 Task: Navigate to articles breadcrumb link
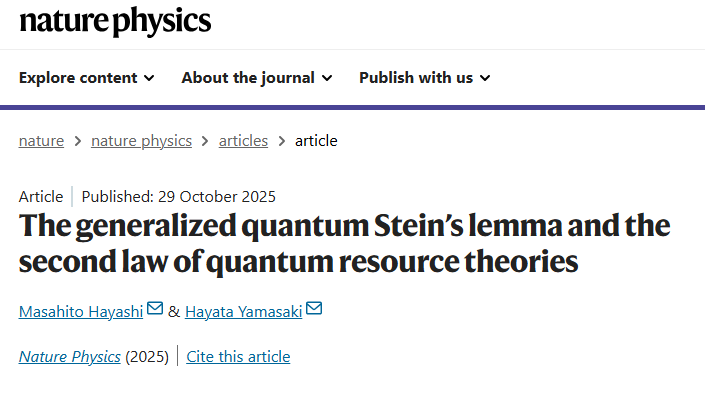coord(243,141)
